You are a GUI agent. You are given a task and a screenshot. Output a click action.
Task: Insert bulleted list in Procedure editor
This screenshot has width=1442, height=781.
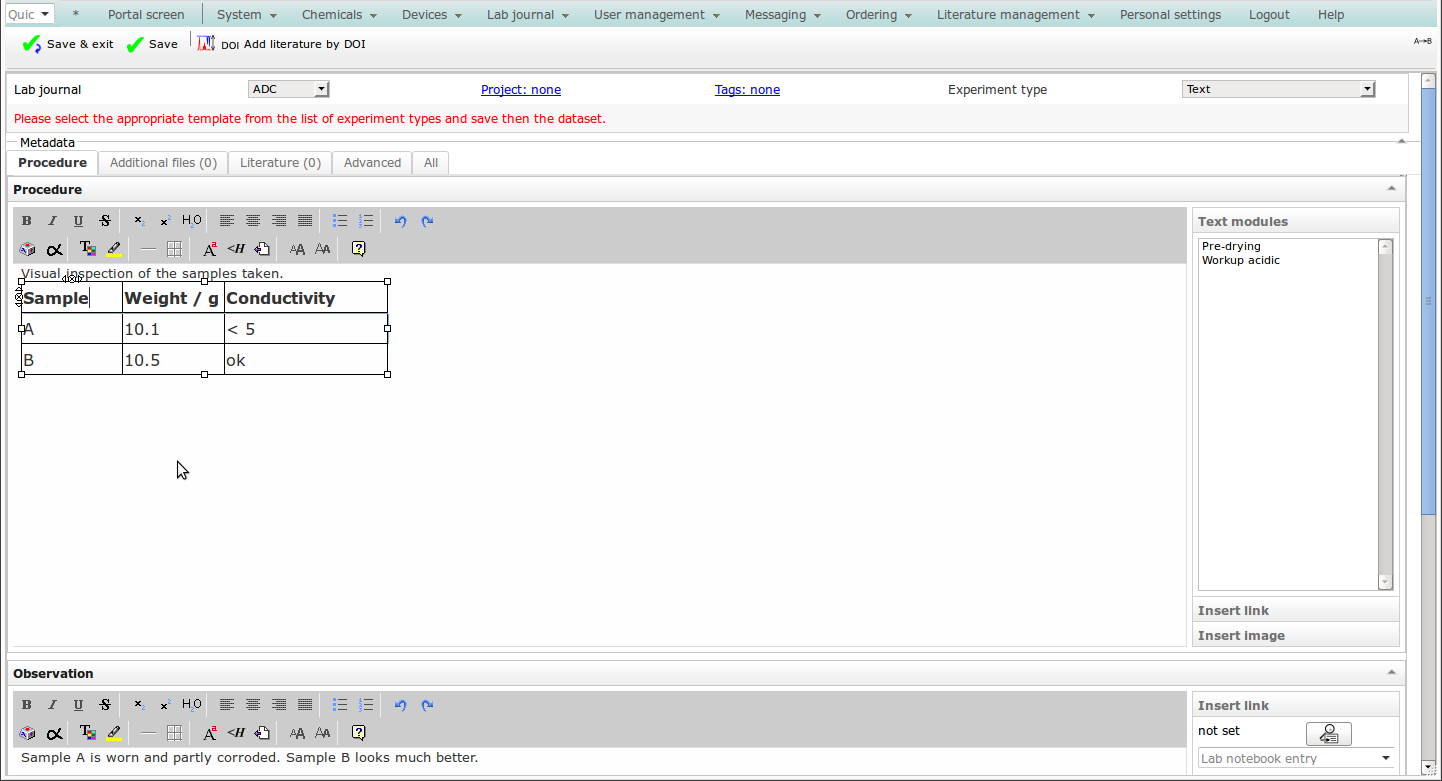pos(340,221)
